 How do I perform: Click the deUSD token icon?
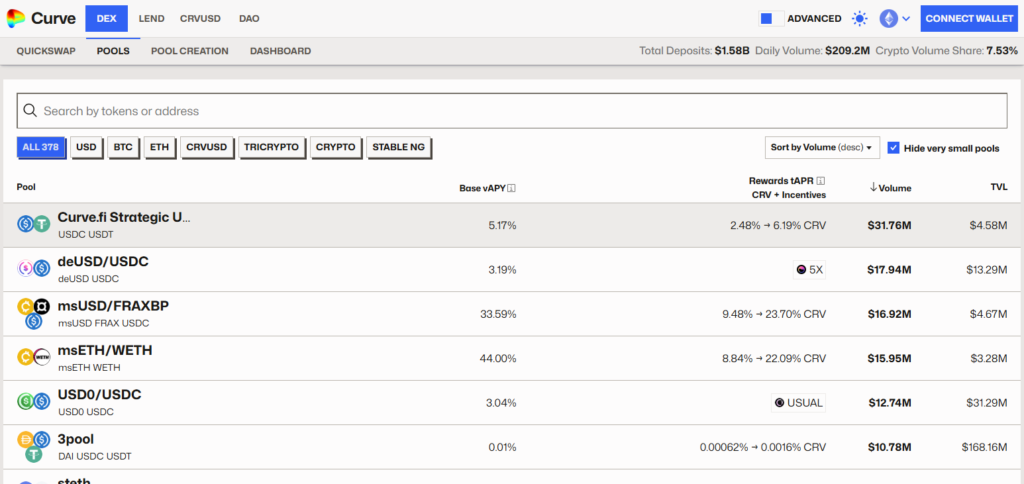[x=25, y=269]
